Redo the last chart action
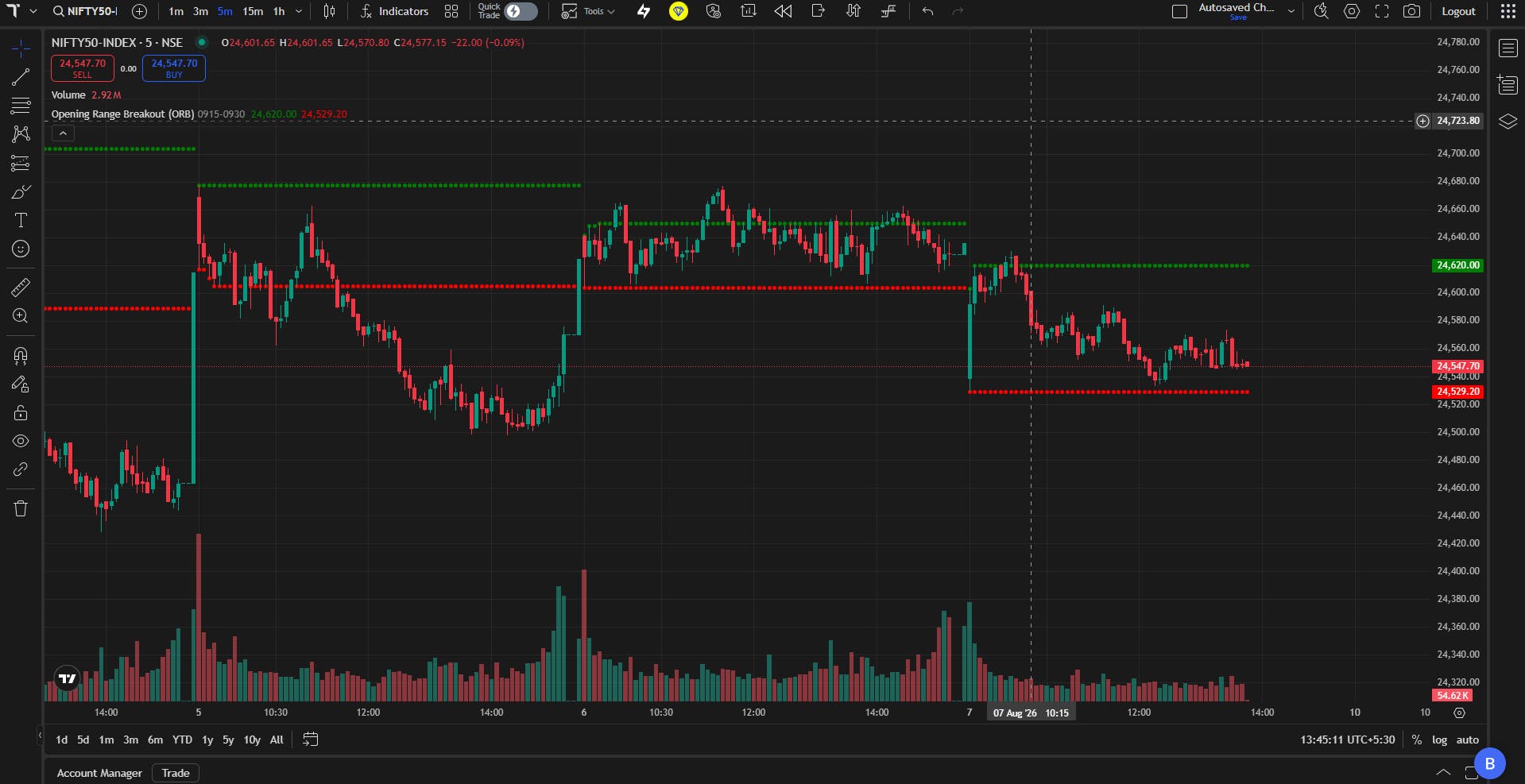Image resolution: width=1525 pixels, height=784 pixels. [958, 11]
